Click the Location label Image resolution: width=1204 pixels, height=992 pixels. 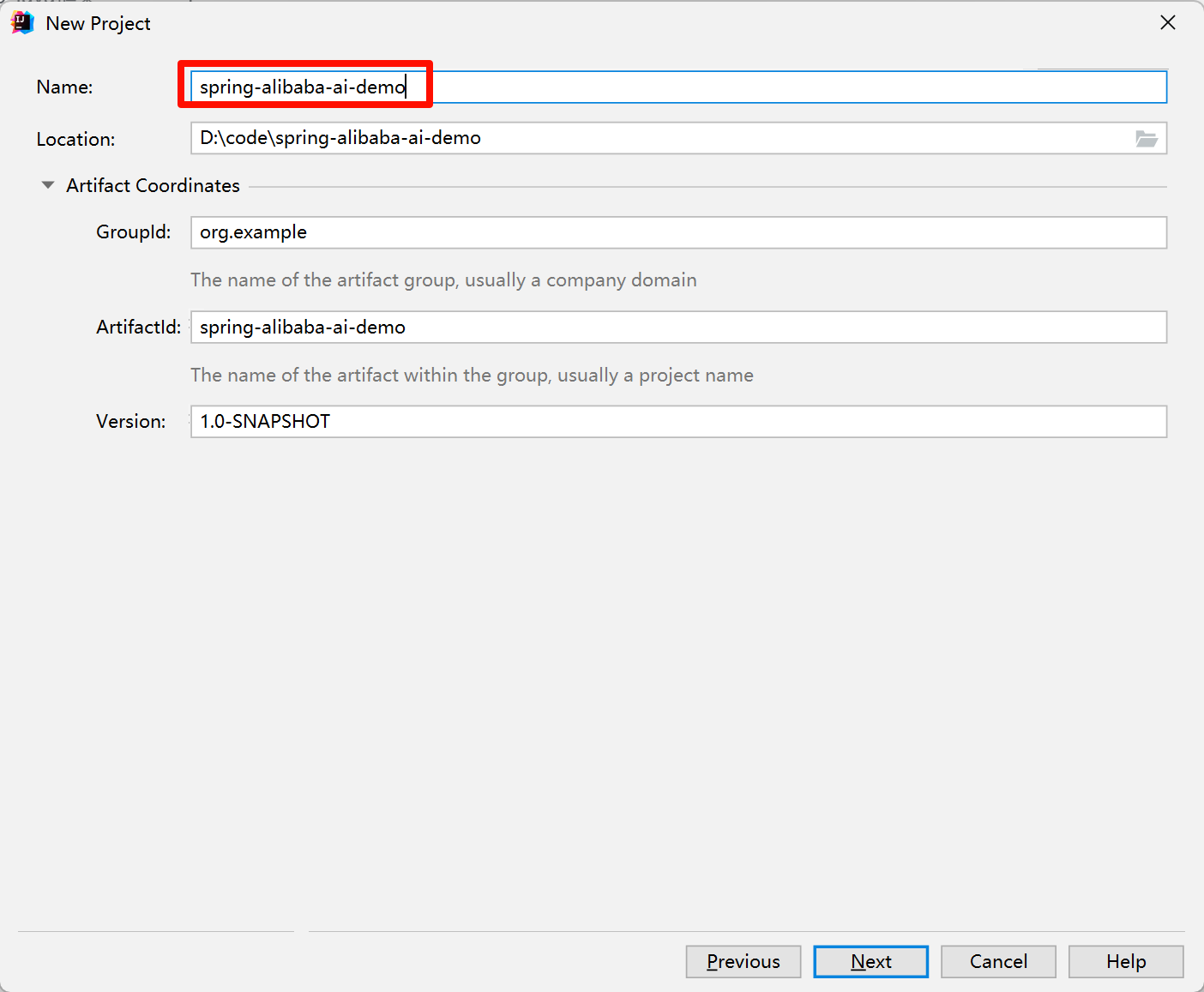pyautogui.click(x=75, y=139)
